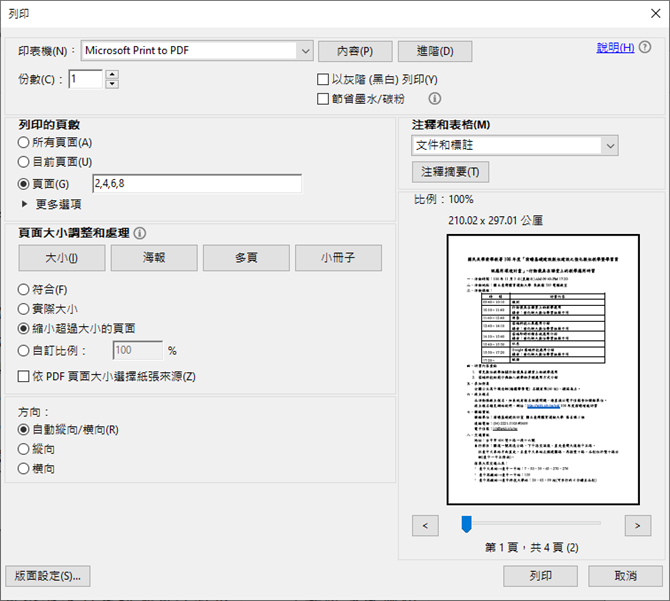Click the preview page slider handle
The height and width of the screenshot is (601, 670).
466,524
